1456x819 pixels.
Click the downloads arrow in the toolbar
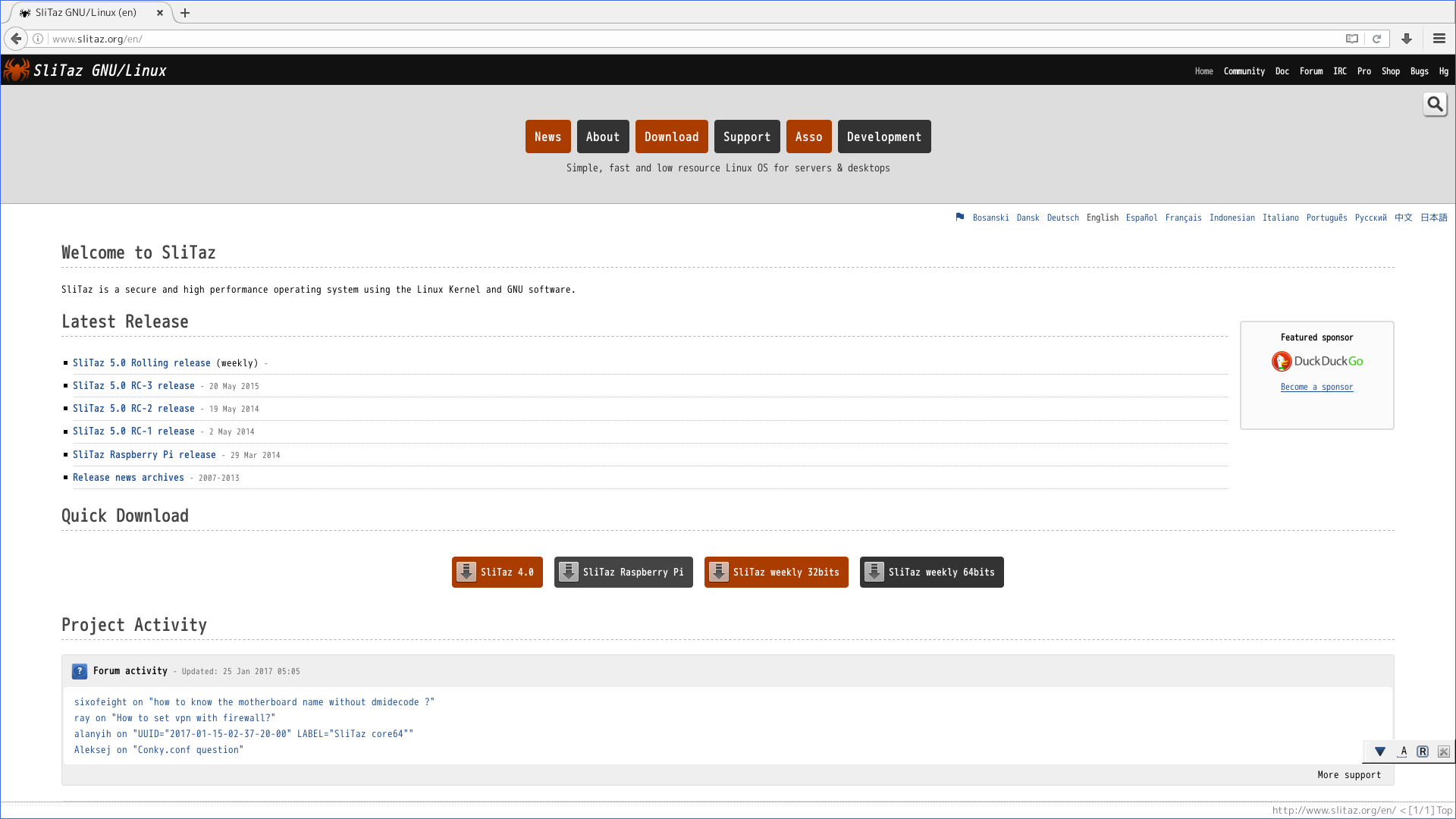coord(1407,39)
